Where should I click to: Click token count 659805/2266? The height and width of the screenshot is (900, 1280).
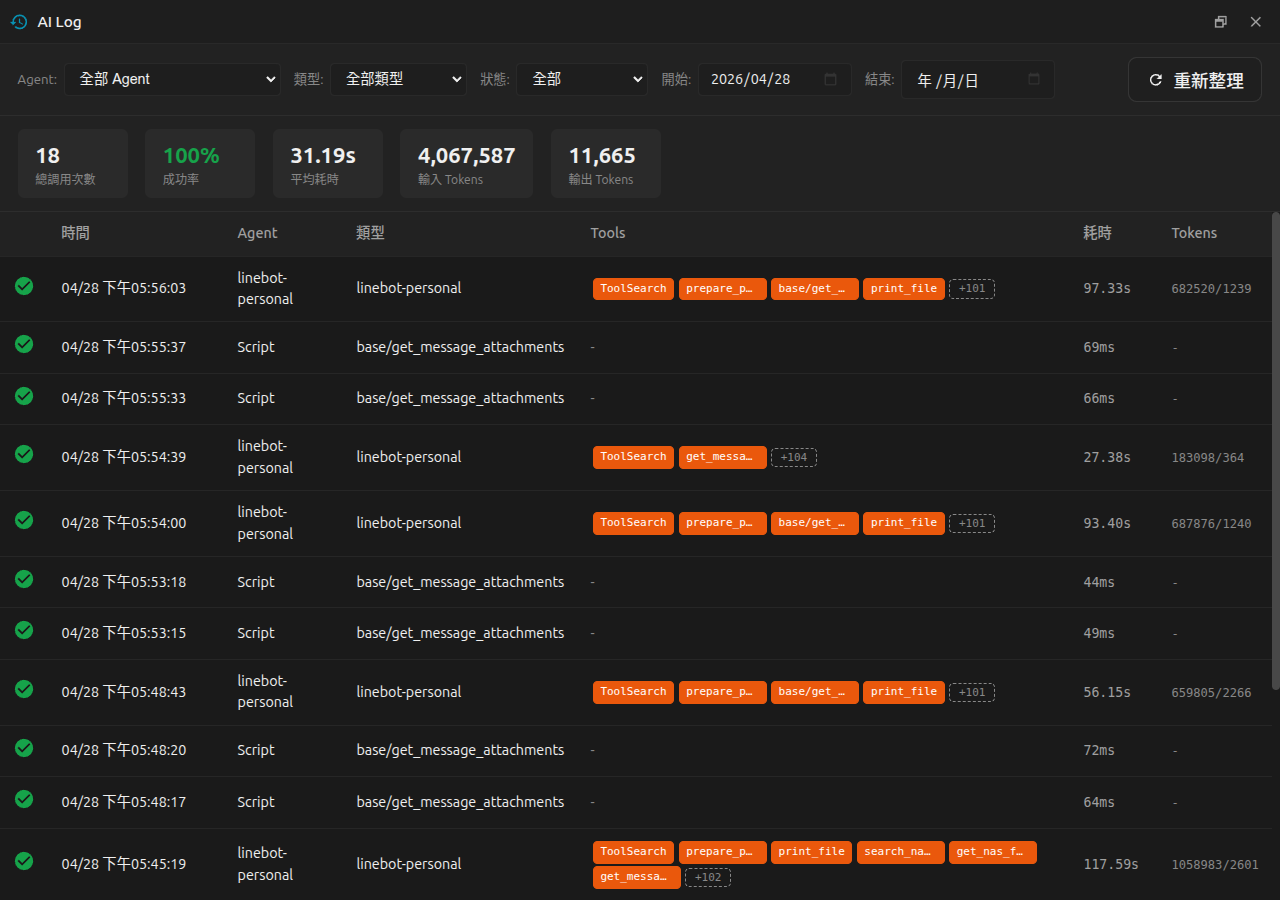pyautogui.click(x=1211, y=693)
